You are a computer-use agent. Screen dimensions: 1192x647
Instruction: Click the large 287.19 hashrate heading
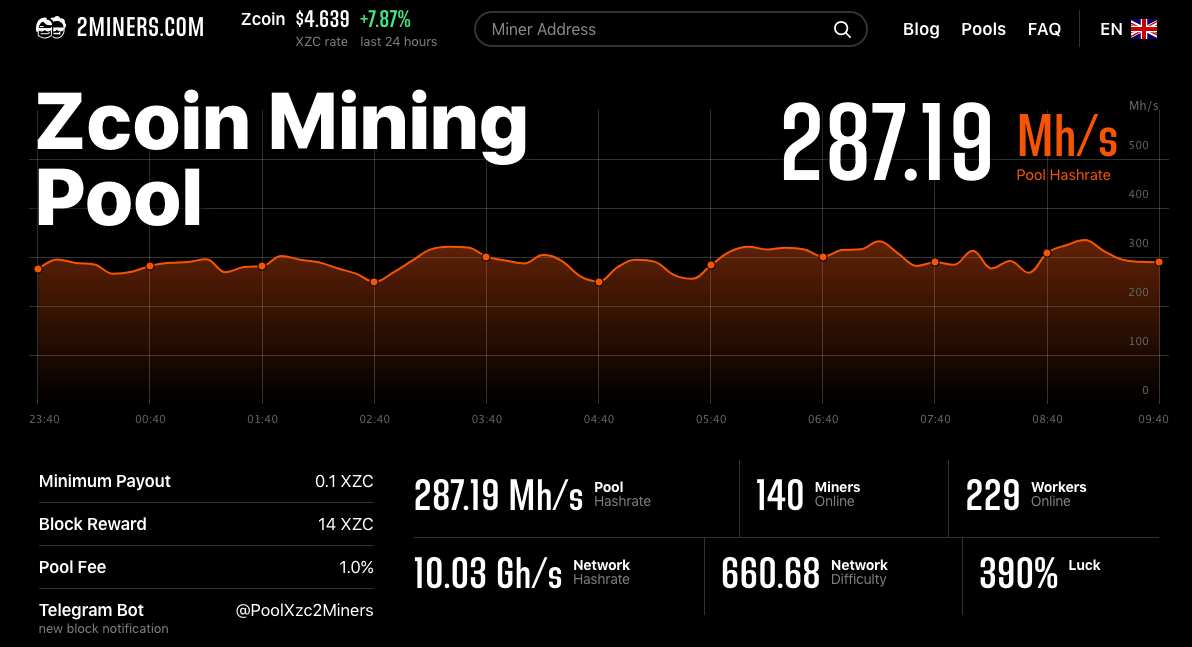[x=886, y=144]
